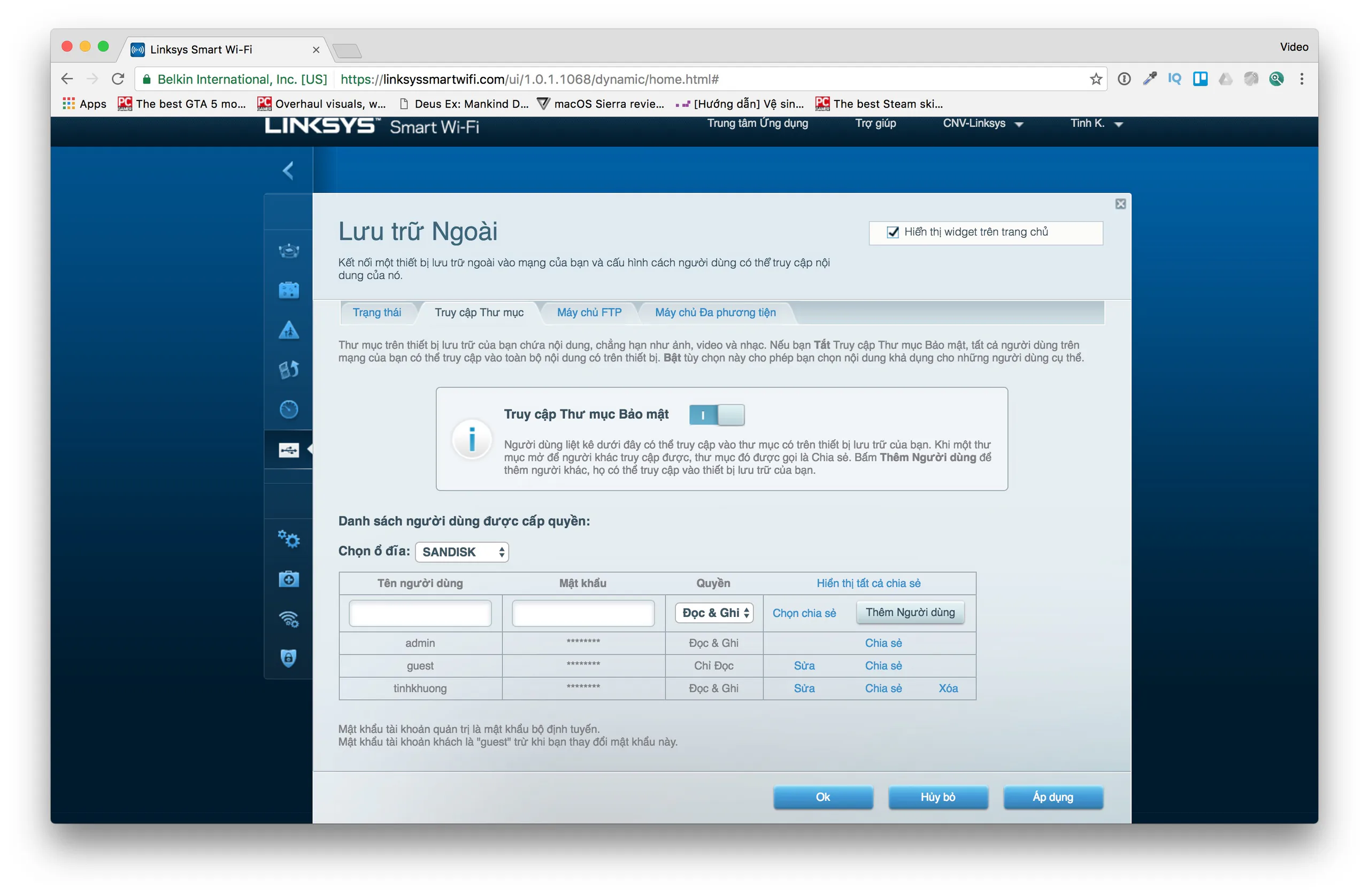Toggle Truy cập Thư mục Bảo mật switch
Image resolution: width=1369 pixels, height=896 pixels.
coord(717,415)
